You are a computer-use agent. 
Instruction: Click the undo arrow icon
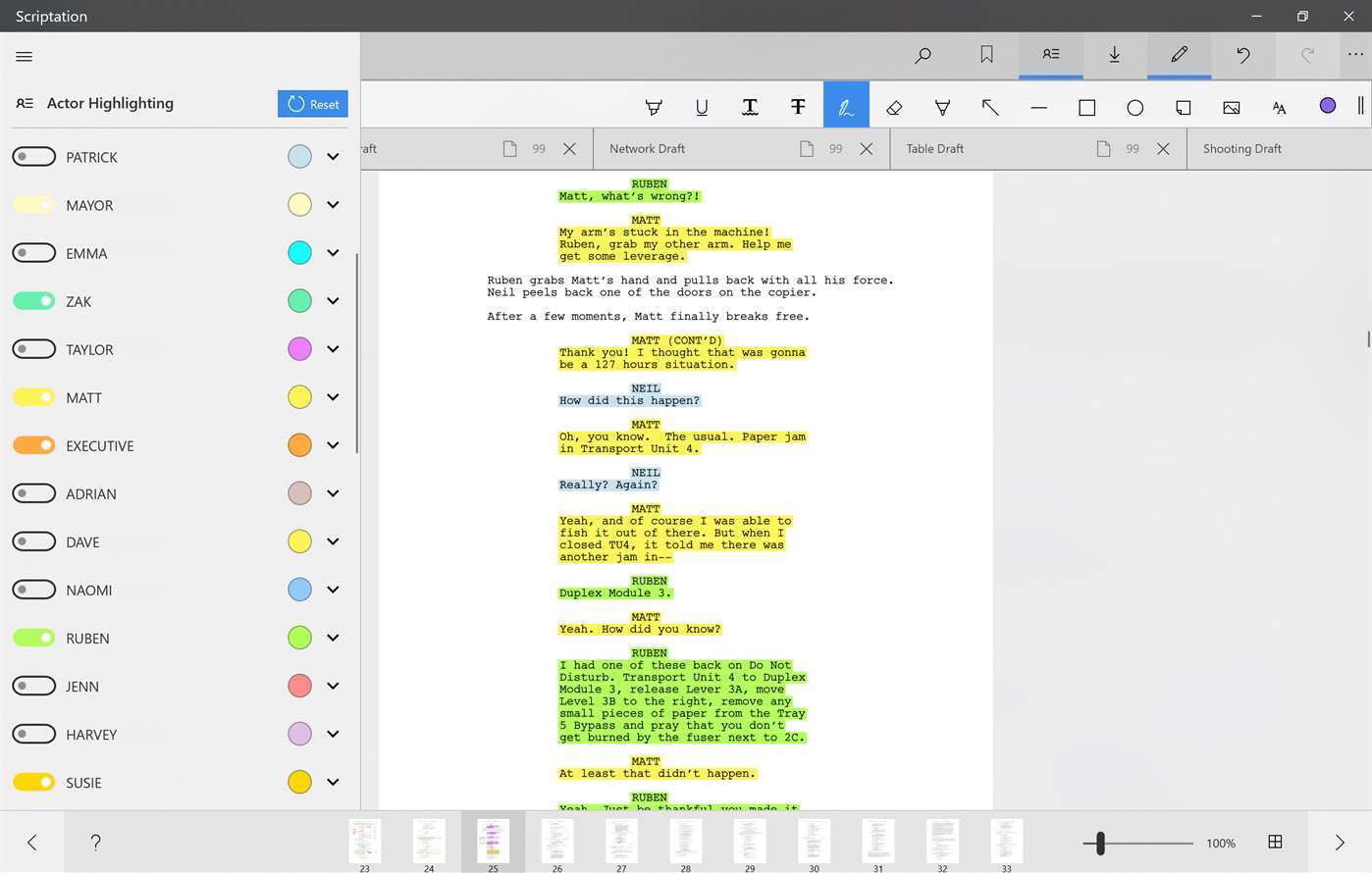tap(1242, 55)
